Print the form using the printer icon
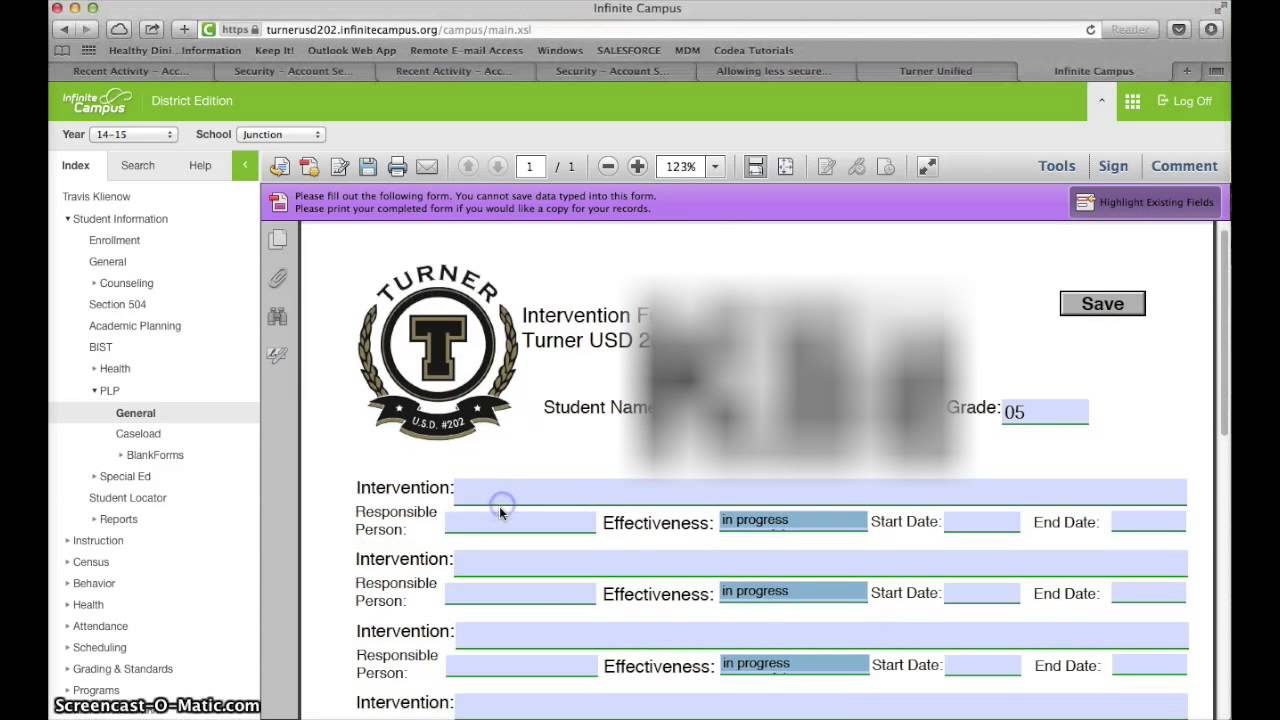The height and width of the screenshot is (720, 1280). tap(397, 166)
